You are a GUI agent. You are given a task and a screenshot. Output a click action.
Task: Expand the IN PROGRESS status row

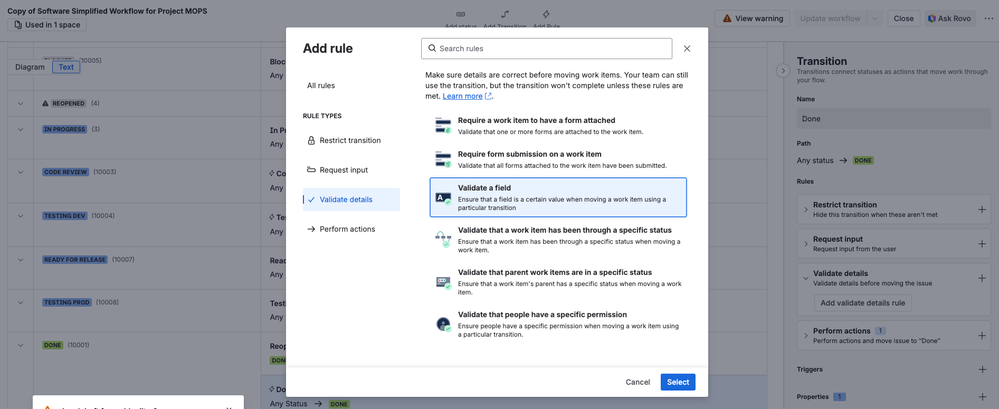(x=20, y=129)
